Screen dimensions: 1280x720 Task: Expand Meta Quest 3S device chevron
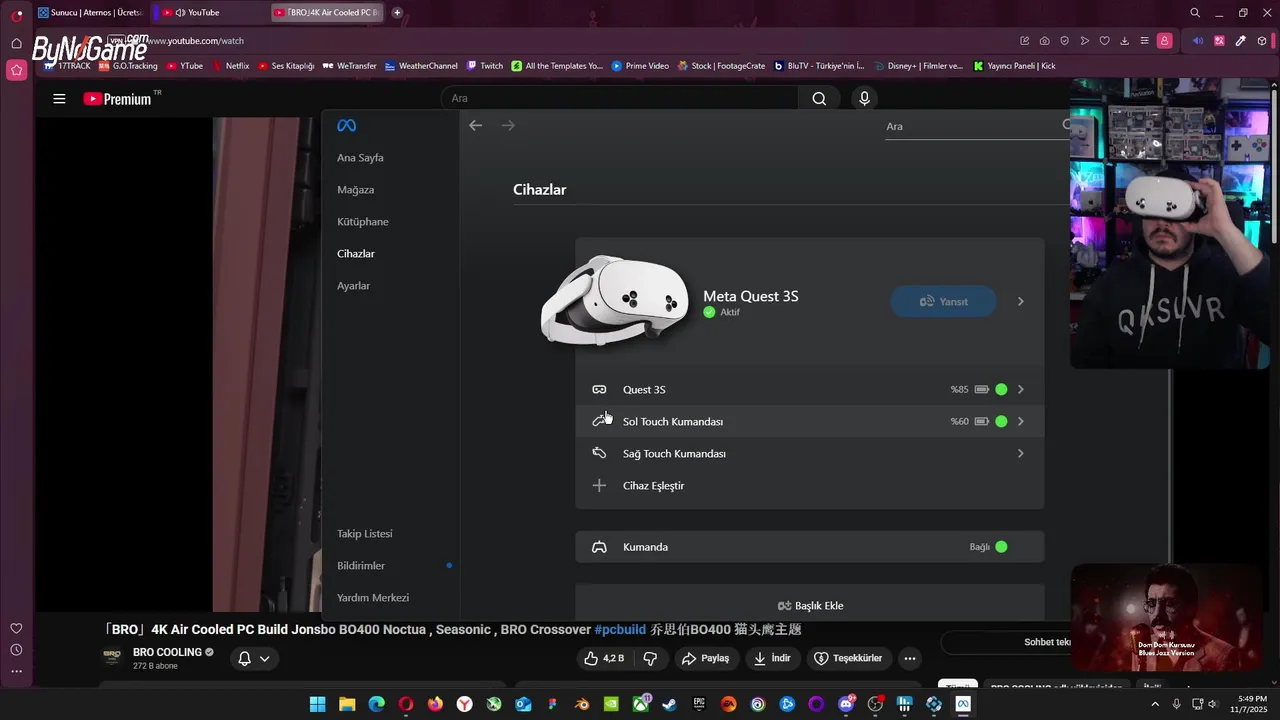point(1020,301)
